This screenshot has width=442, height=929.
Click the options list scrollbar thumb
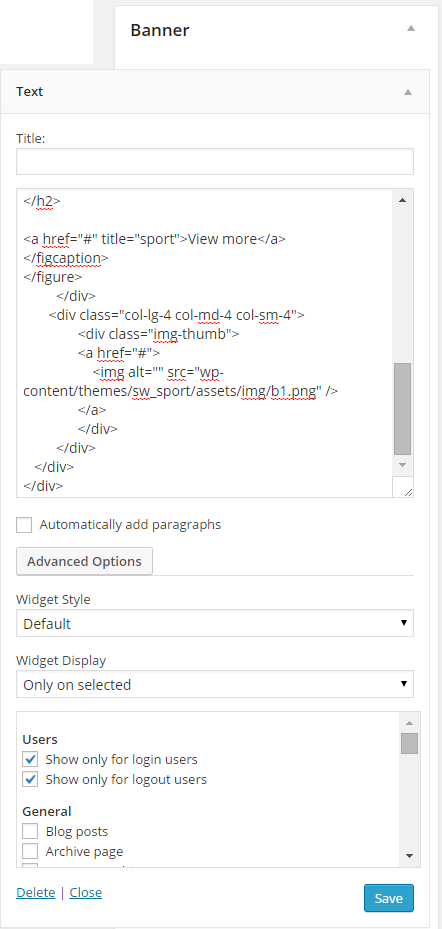tap(409, 743)
